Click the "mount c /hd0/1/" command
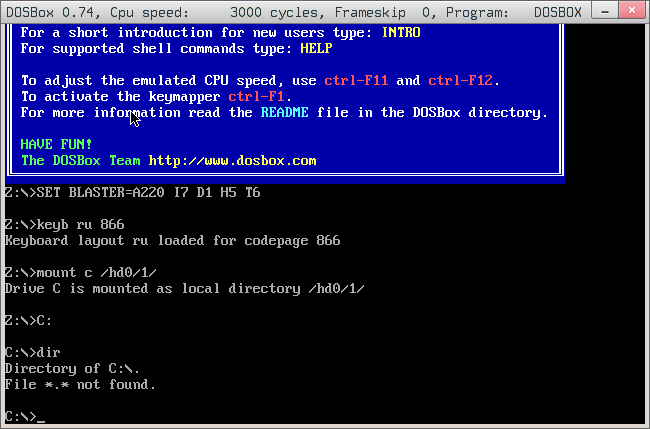This screenshot has width=650, height=429. [x=96, y=272]
